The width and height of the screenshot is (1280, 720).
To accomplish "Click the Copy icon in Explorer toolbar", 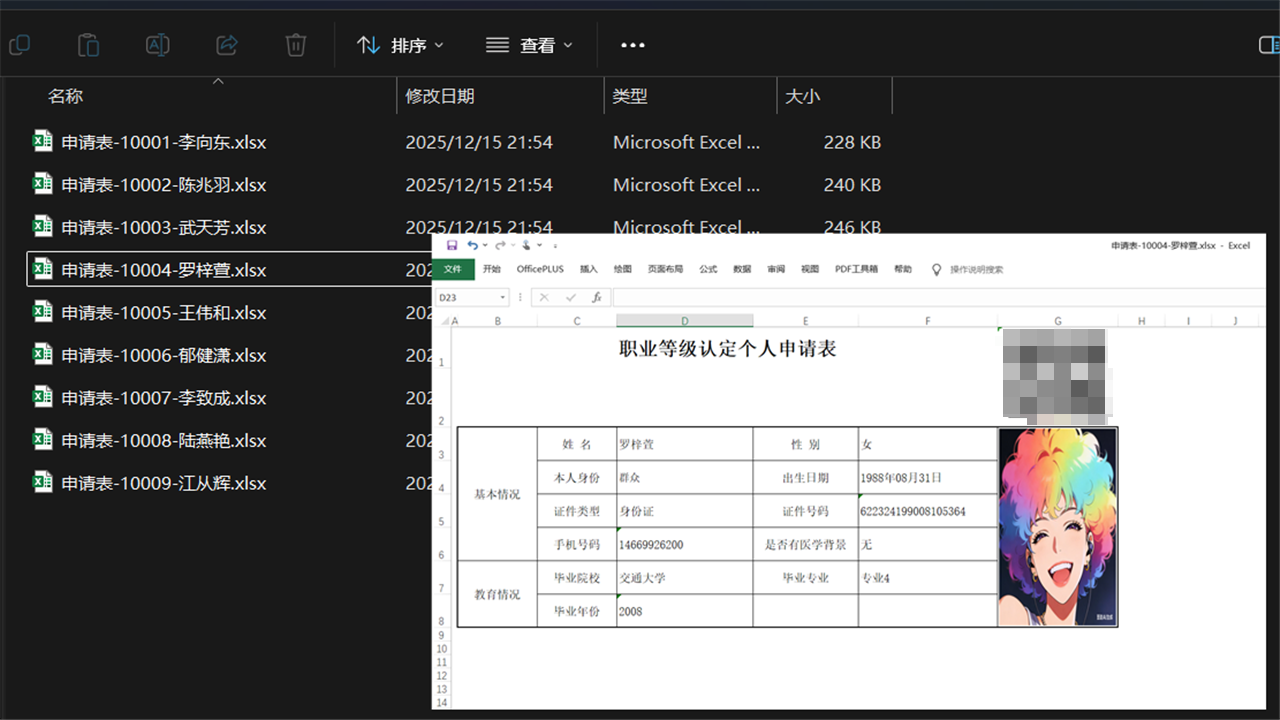I will [x=19, y=45].
